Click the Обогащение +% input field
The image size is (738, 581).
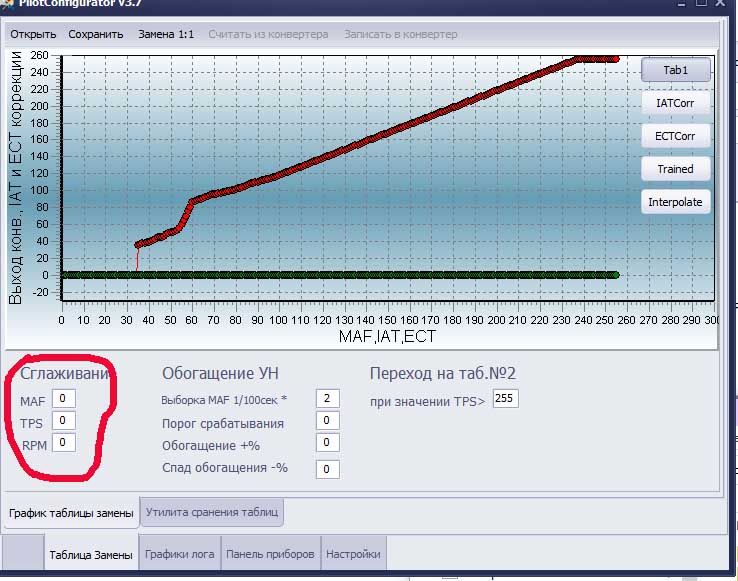tap(328, 443)
